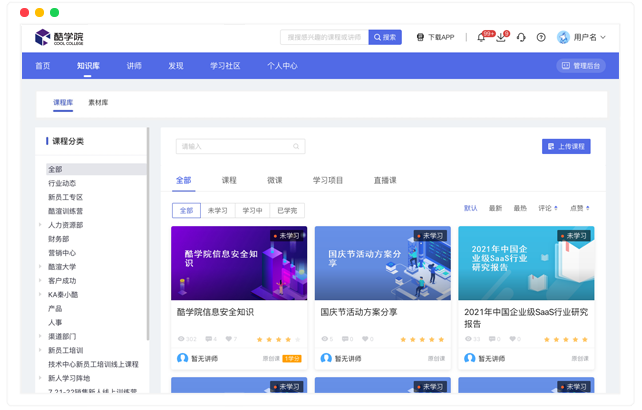
Task: Expand the 酷渲大学 category arrow
Action: (x=40, y=266)
